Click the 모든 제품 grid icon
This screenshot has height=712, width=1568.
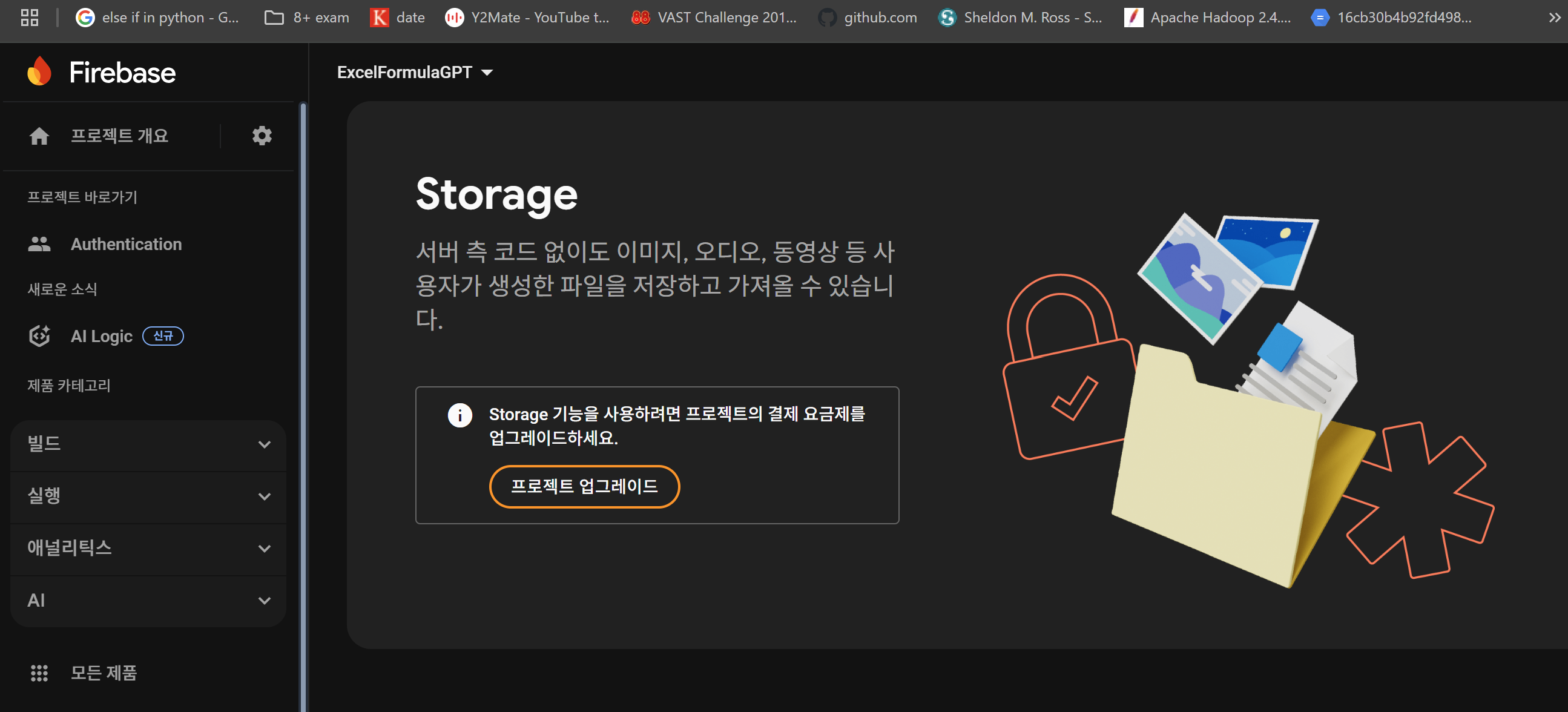tap(39, 673)
